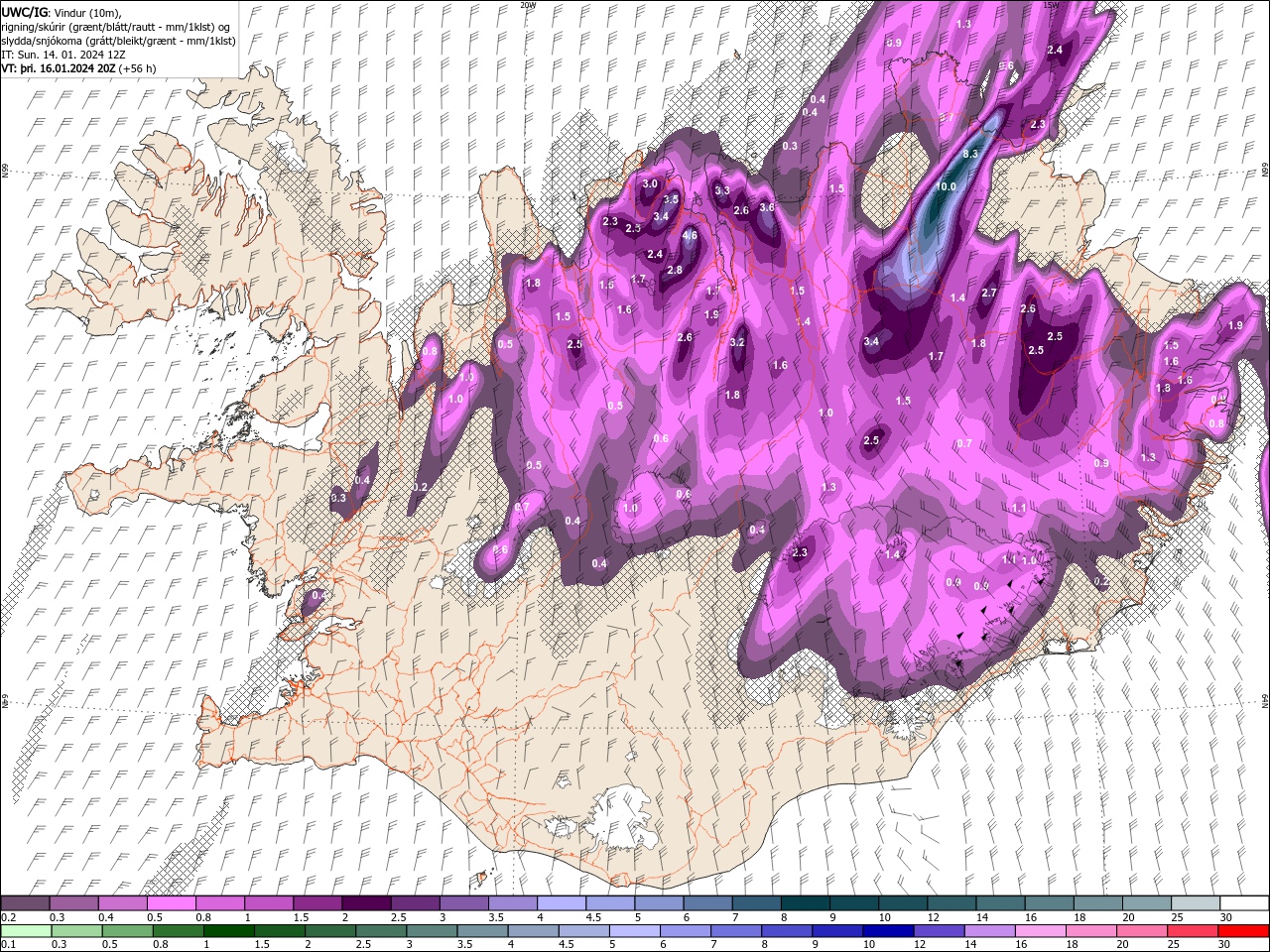
Task: Select the 3.3 precipitation value label
Action: [722, 190]
